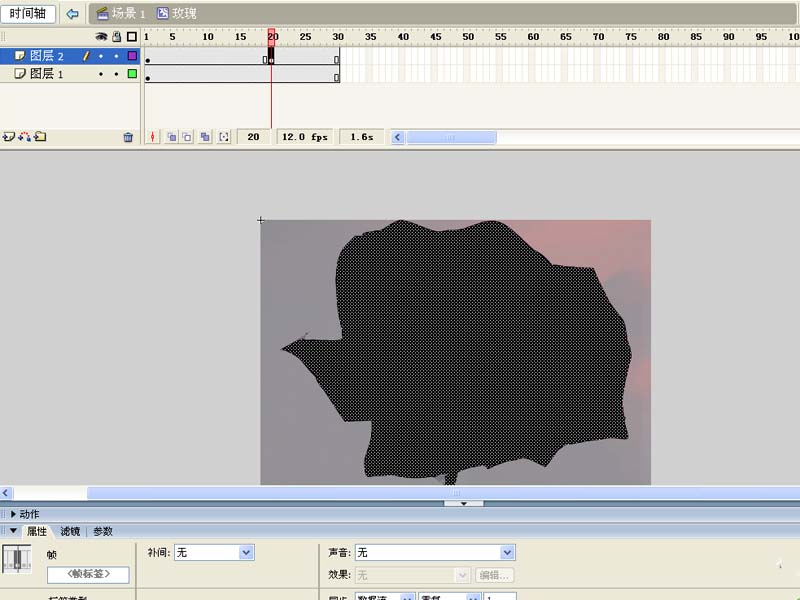Click the layer page icon of 图层 2
Screen dimensions: 800x600
point(20,56)
